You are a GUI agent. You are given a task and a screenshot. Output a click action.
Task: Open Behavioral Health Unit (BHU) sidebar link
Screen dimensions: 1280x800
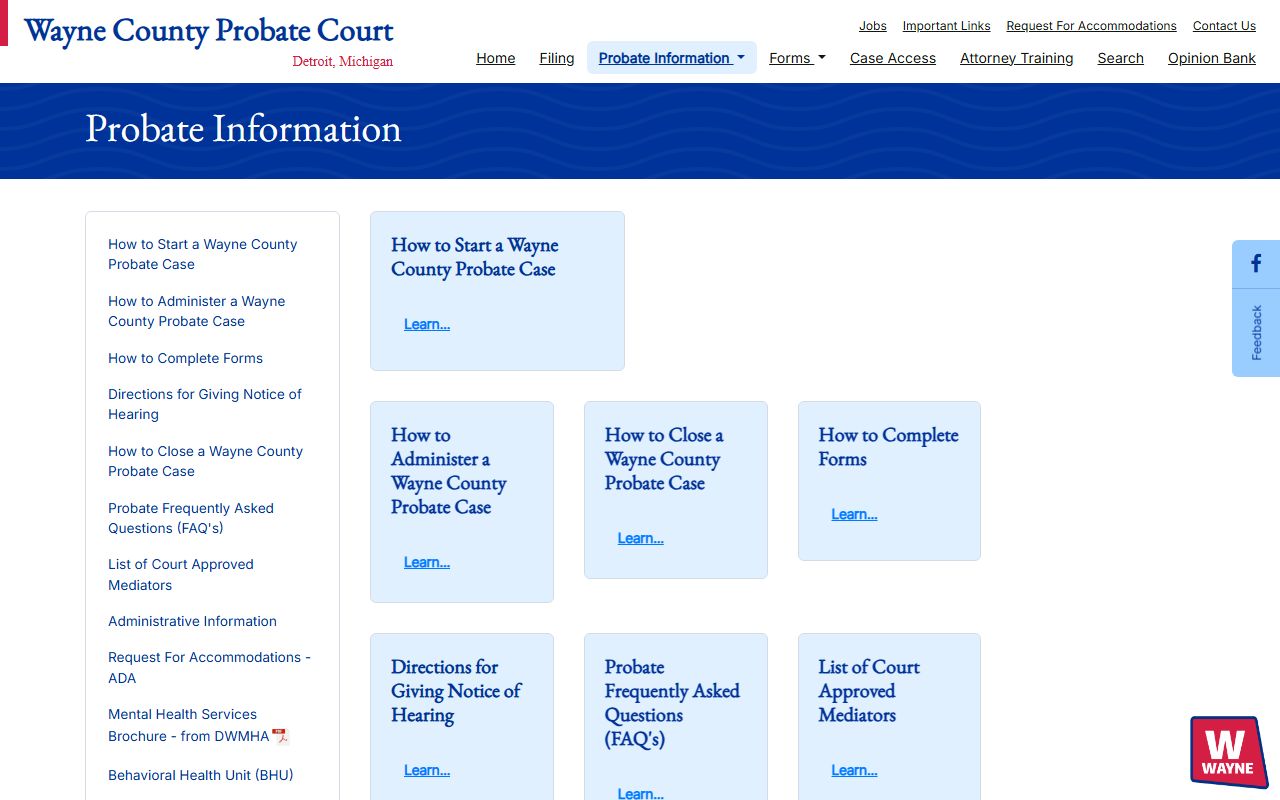200,775
